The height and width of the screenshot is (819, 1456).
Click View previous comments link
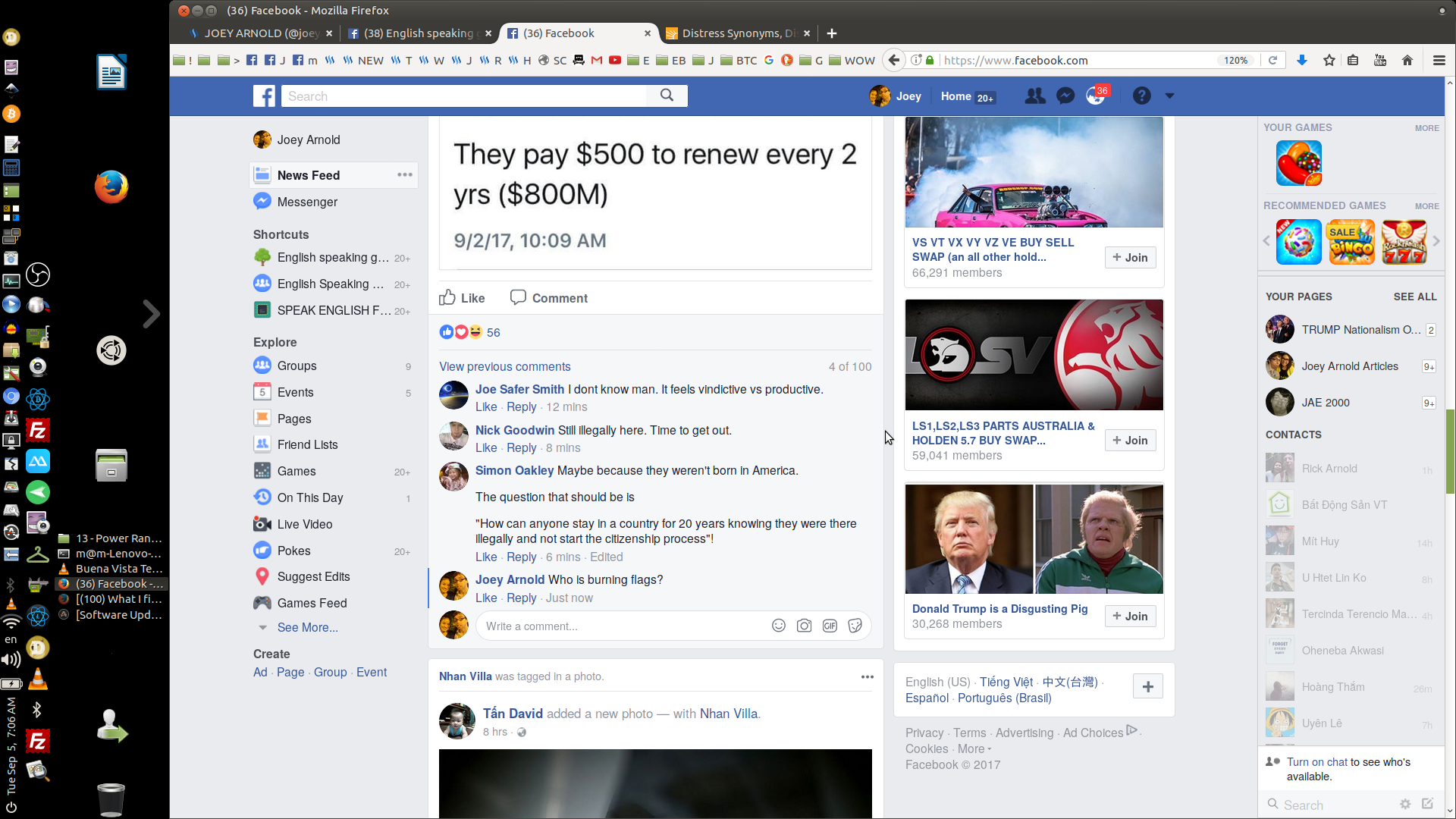click(x=505, y=366)
